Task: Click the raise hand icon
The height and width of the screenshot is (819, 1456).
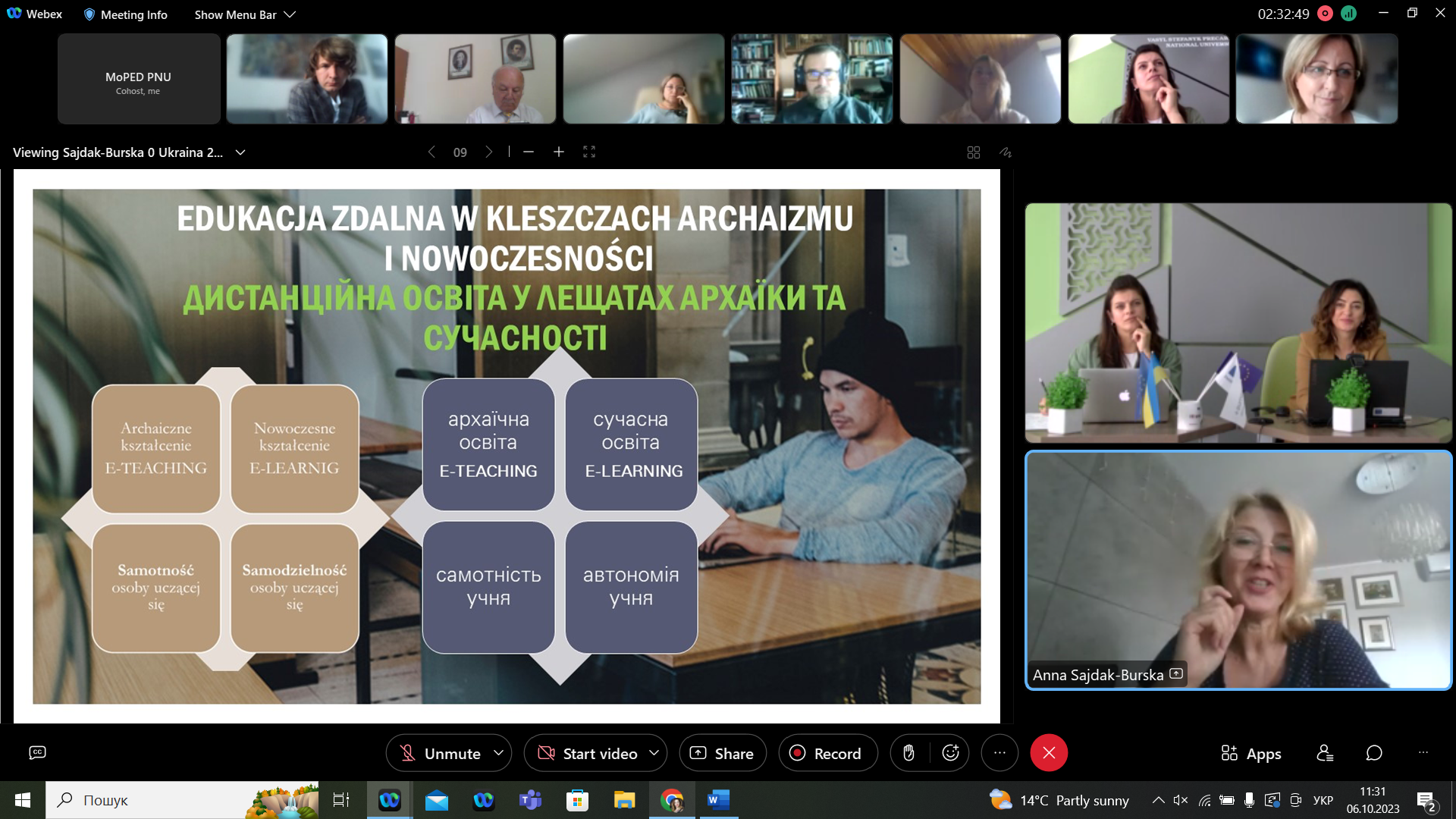Action: [908, 753]
